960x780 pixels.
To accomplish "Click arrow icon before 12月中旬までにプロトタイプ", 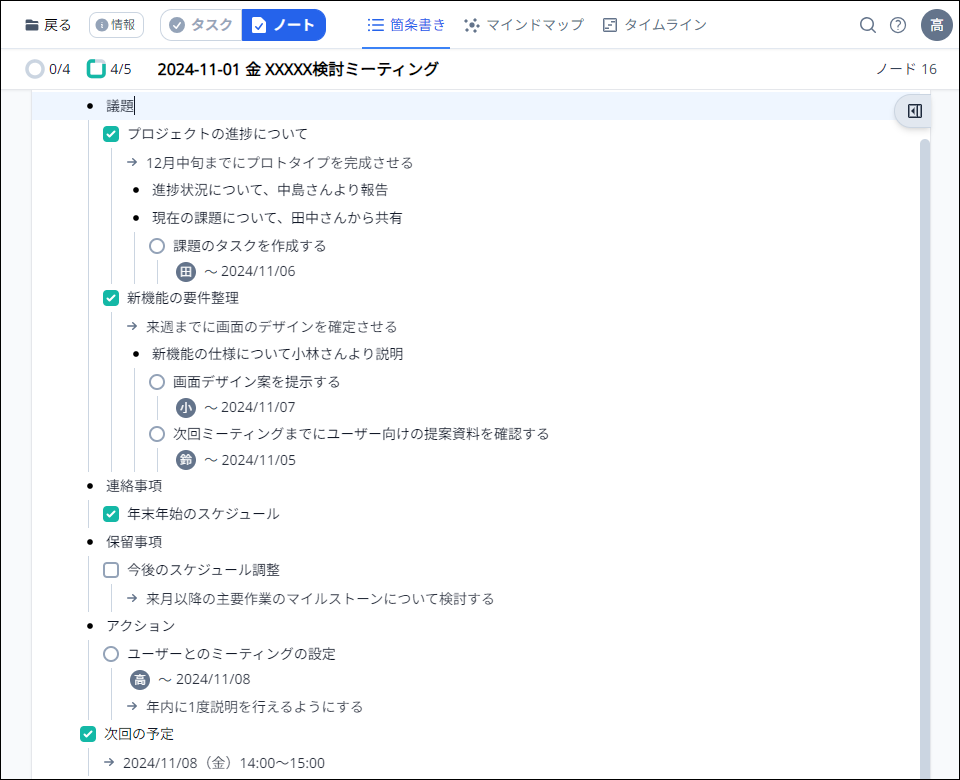I will [132, 162].
